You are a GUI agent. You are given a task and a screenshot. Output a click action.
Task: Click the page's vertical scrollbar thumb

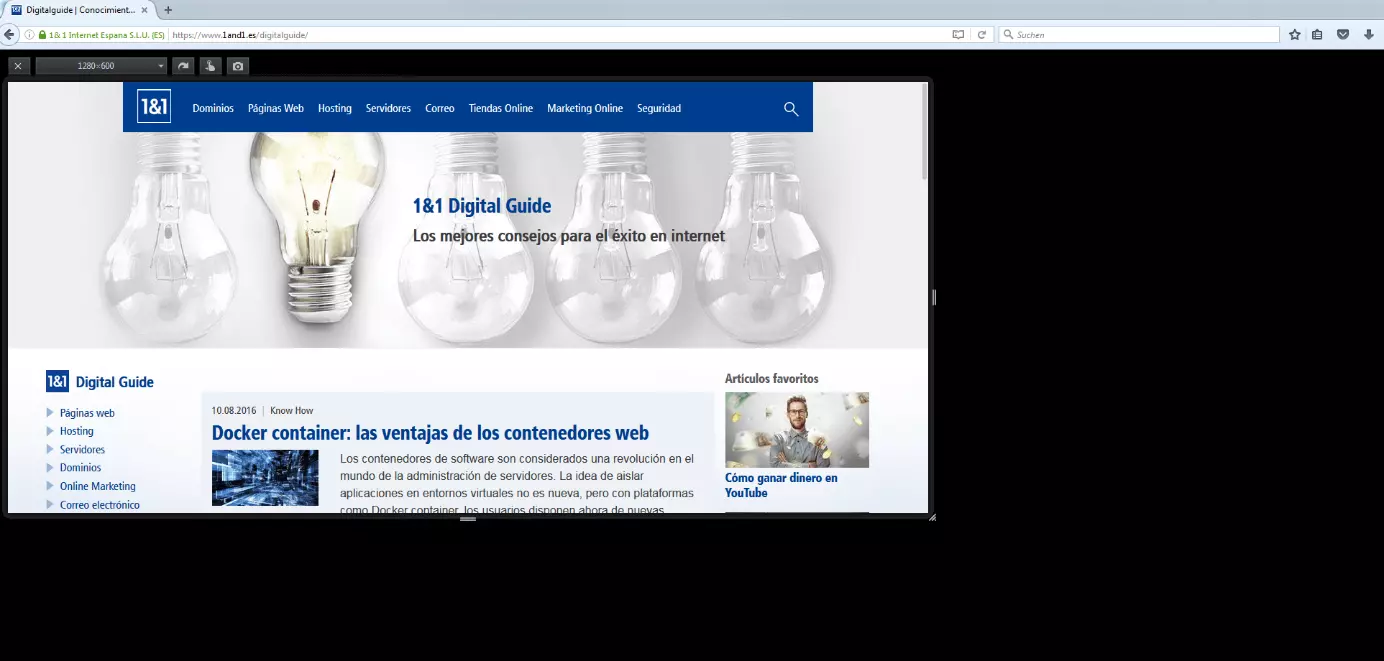[x=925, y=132]
